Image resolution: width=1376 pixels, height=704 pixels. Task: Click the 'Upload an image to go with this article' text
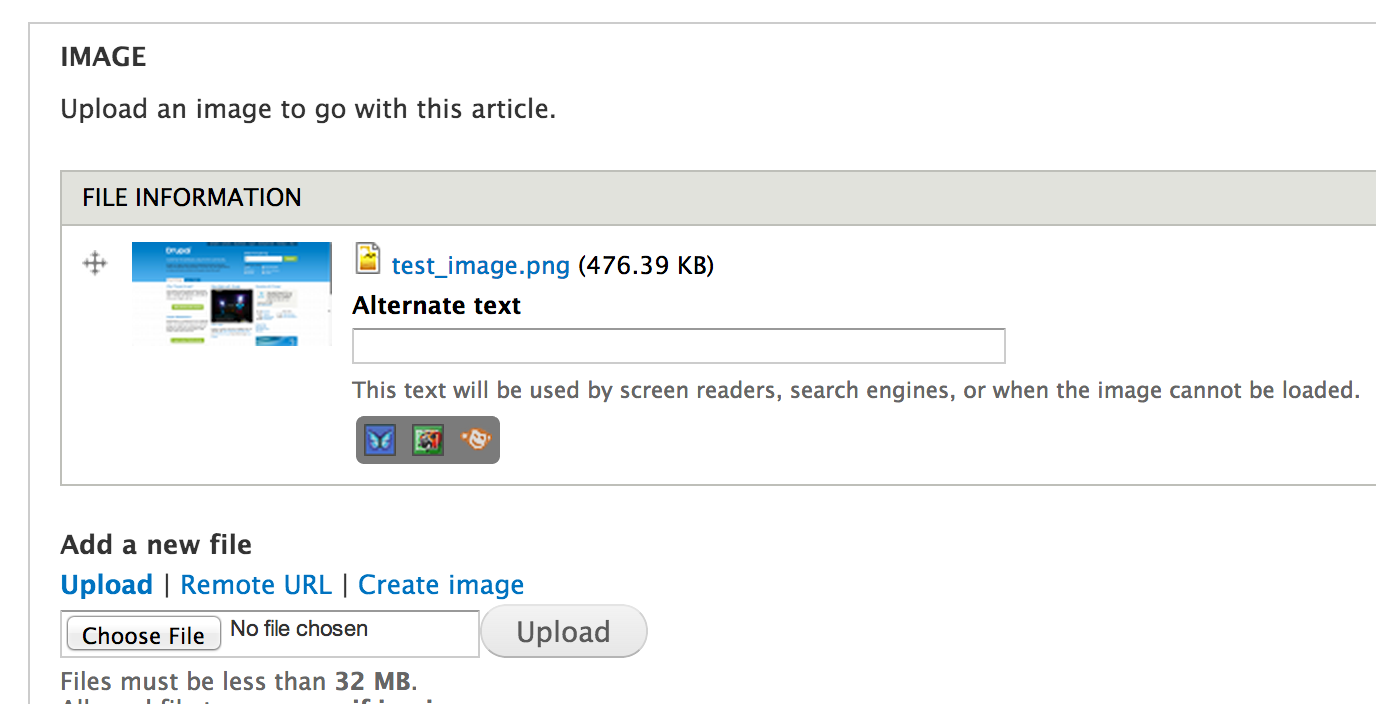click(x=308, y=109)
